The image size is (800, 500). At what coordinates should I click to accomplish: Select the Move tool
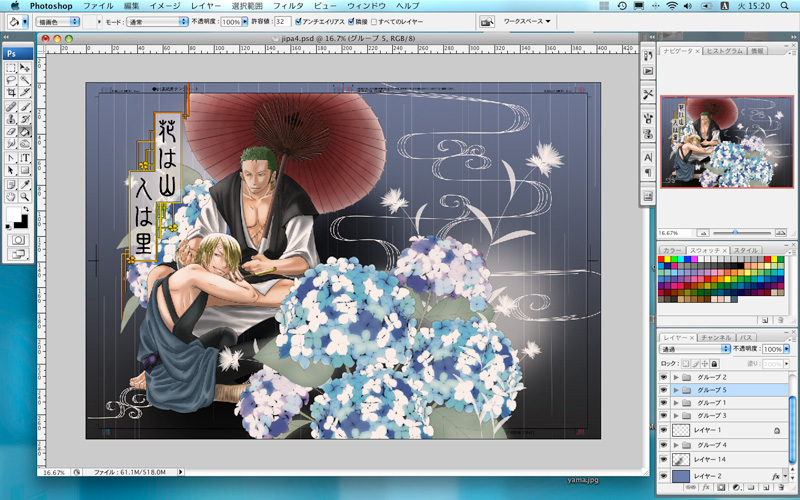24,68
